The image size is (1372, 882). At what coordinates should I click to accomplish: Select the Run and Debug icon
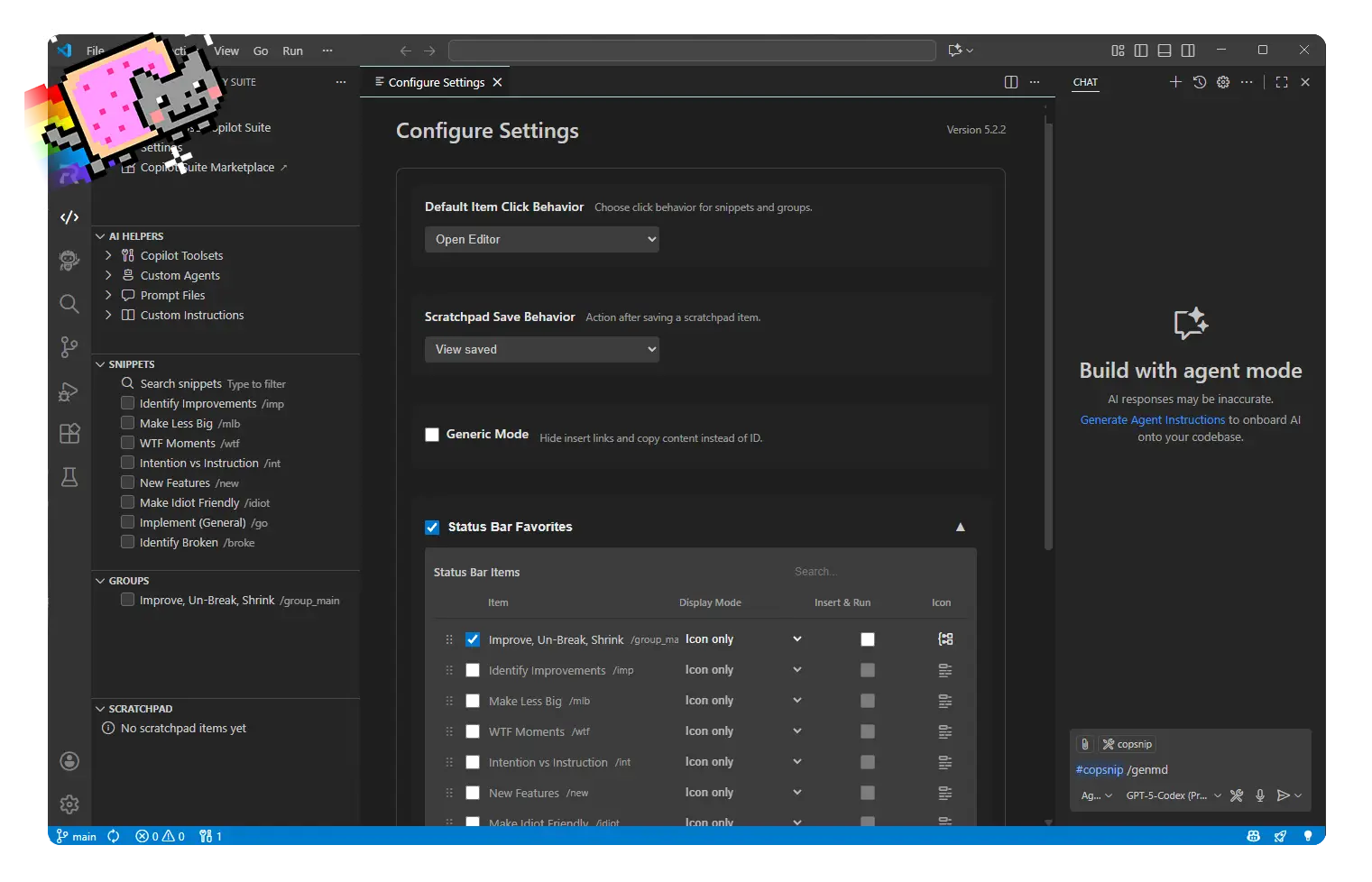click(x=69, y=392)
